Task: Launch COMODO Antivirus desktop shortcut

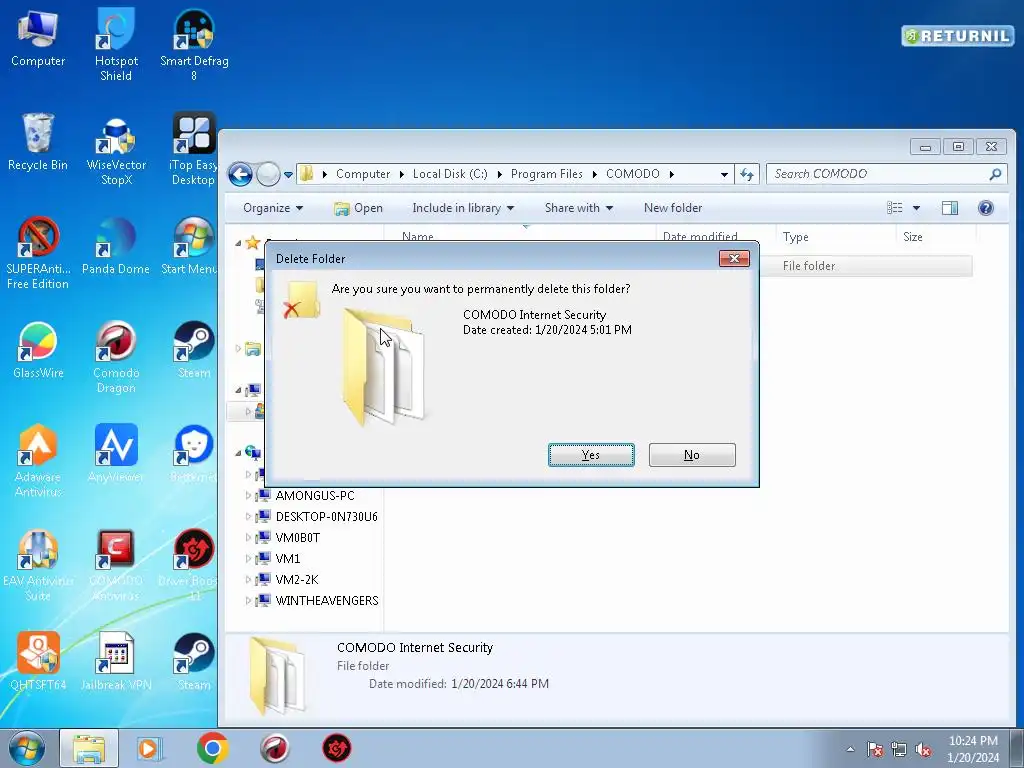Action: (116, 566)
